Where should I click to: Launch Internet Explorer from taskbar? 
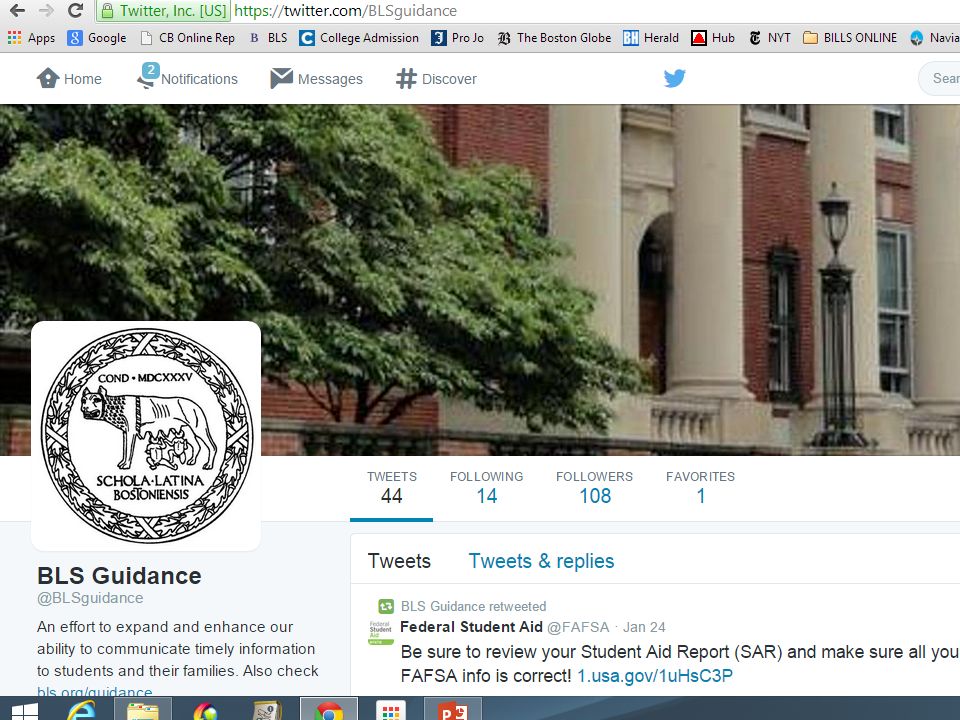[81, 710]
